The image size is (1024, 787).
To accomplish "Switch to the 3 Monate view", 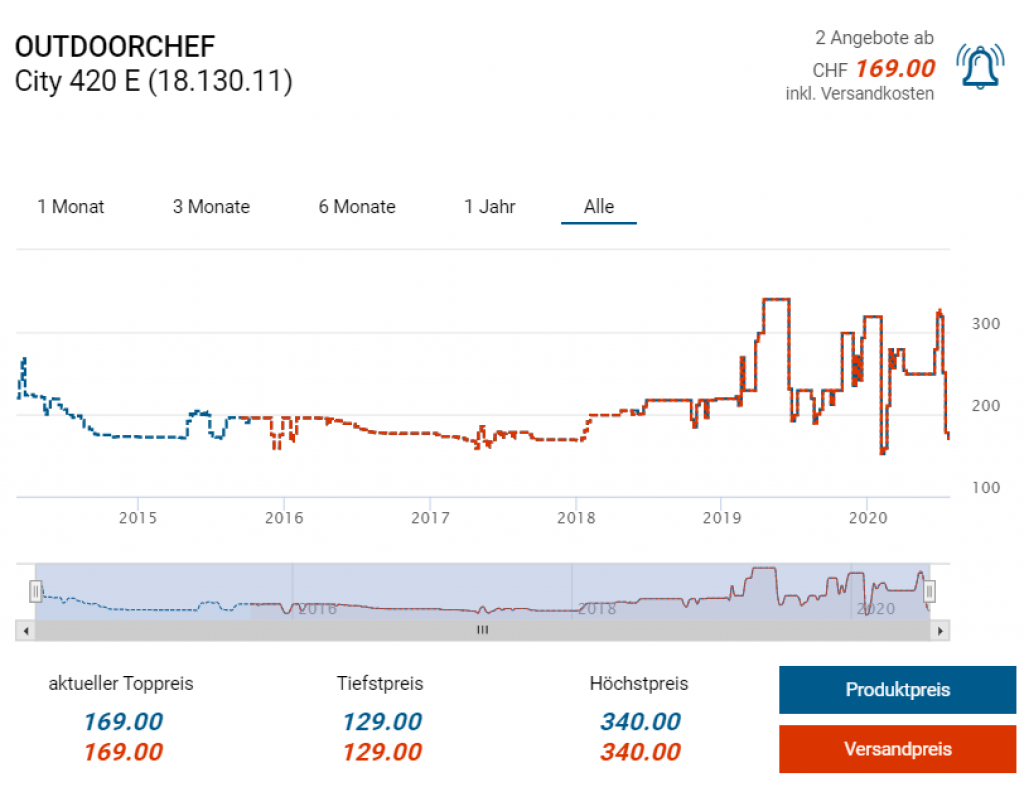I will (x=211, y=207).
